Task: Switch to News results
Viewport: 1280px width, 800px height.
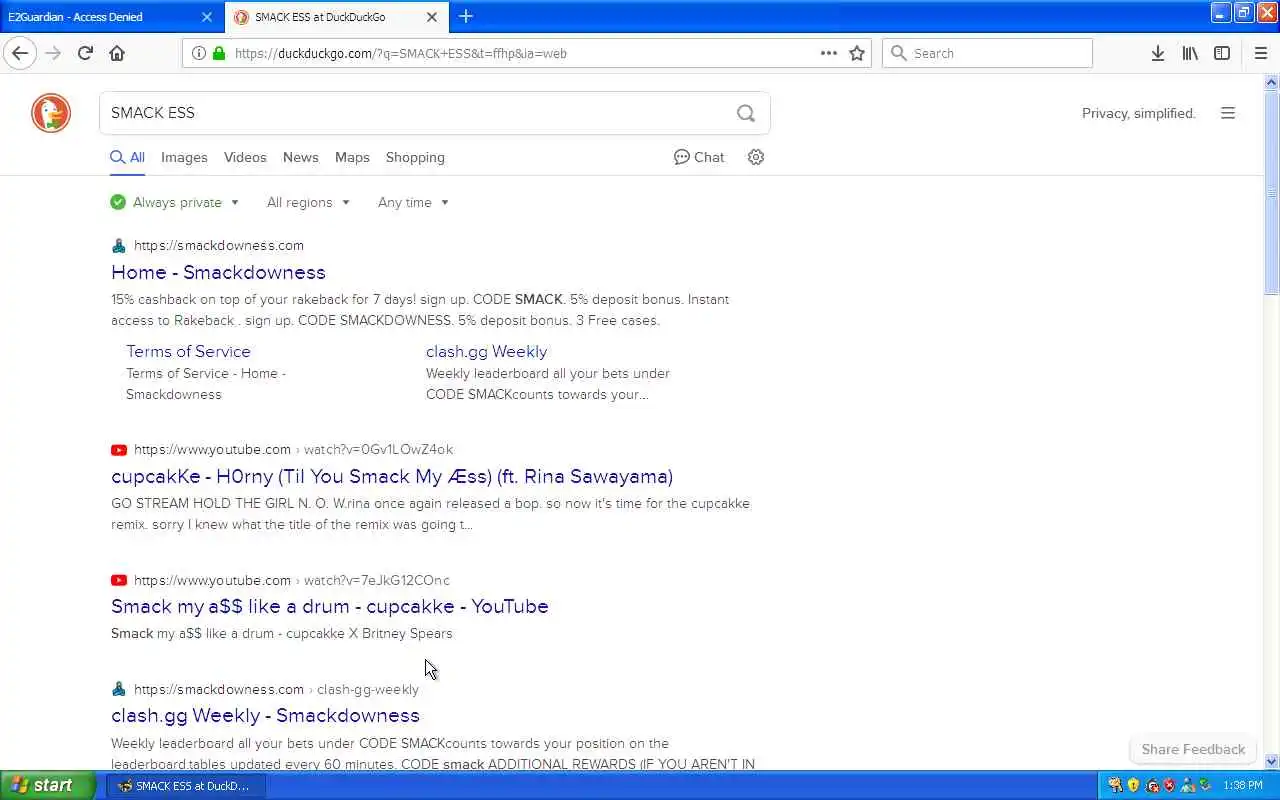Action: tap(300, 157)
